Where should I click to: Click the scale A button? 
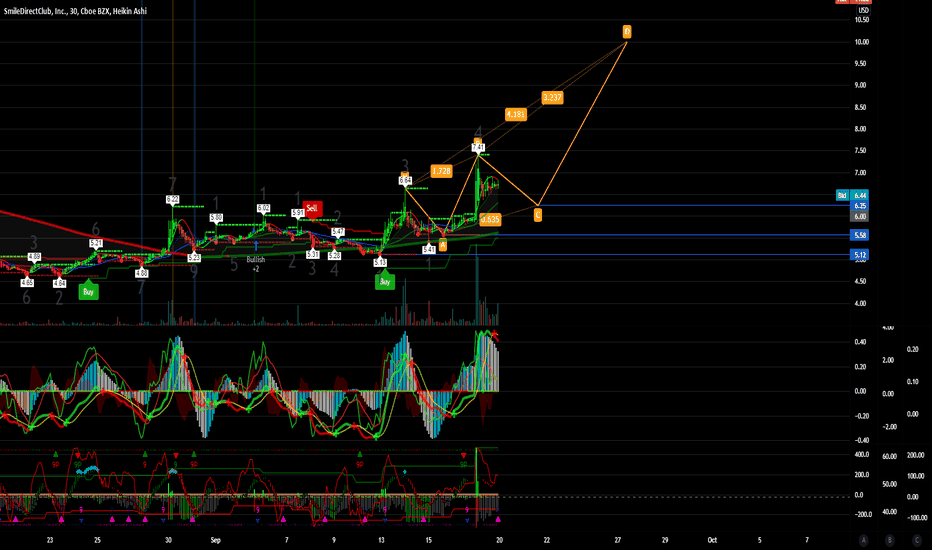pyautogui.click(x=864, y=540)
